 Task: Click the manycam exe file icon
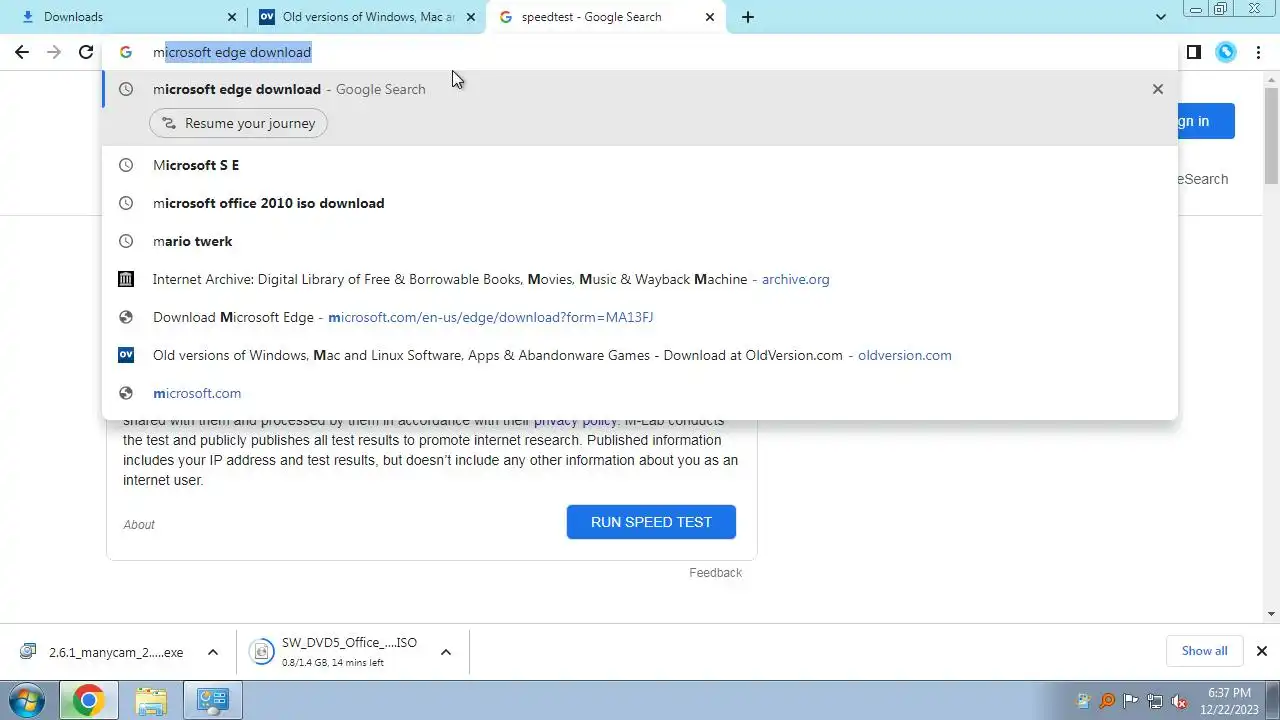[x=27, y=652]
